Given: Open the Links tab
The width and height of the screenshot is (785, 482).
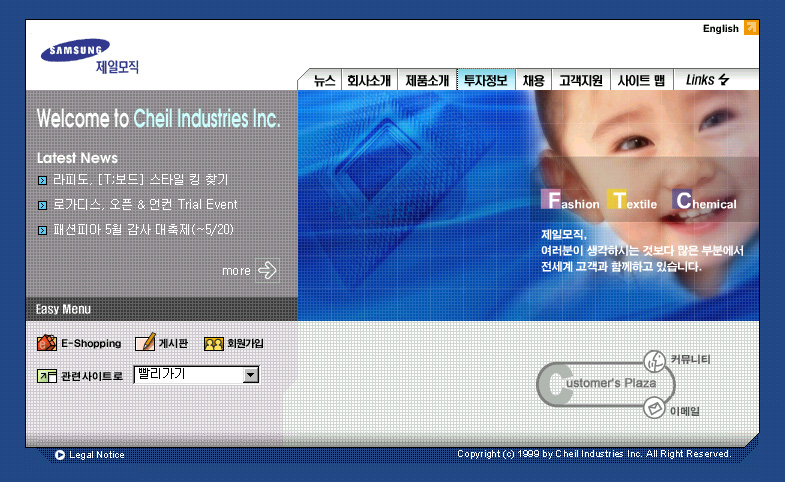Looking at the screenshot, I should click(708, 80).
